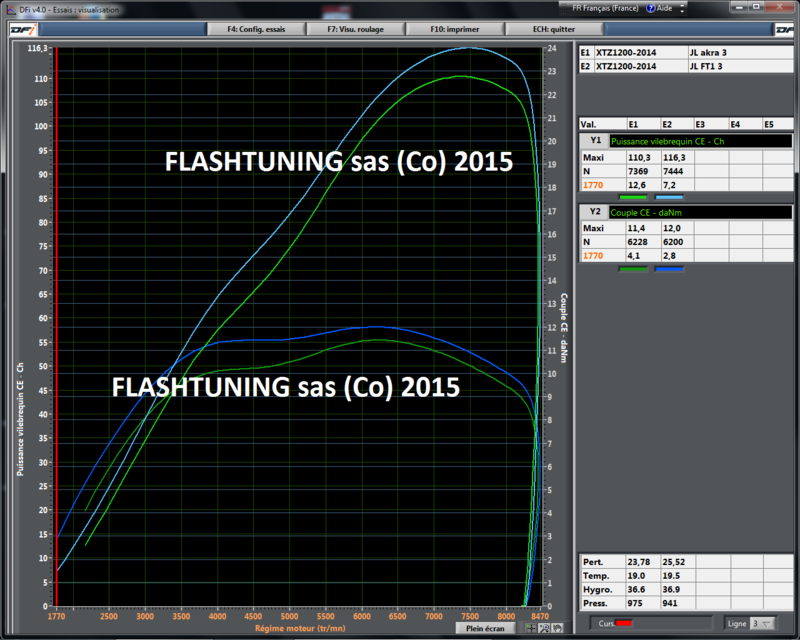This screenshot has height=640, width=800.
Task: Click torque rpm value 6228
Action: pos(643,242)
